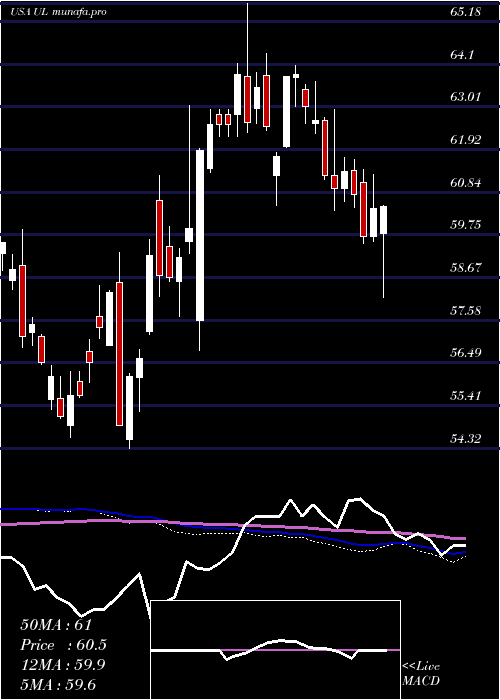500x700 pixels.
Task: Click the 56.49 price level label
Action: pyautogui.click(x=466, y=353)
